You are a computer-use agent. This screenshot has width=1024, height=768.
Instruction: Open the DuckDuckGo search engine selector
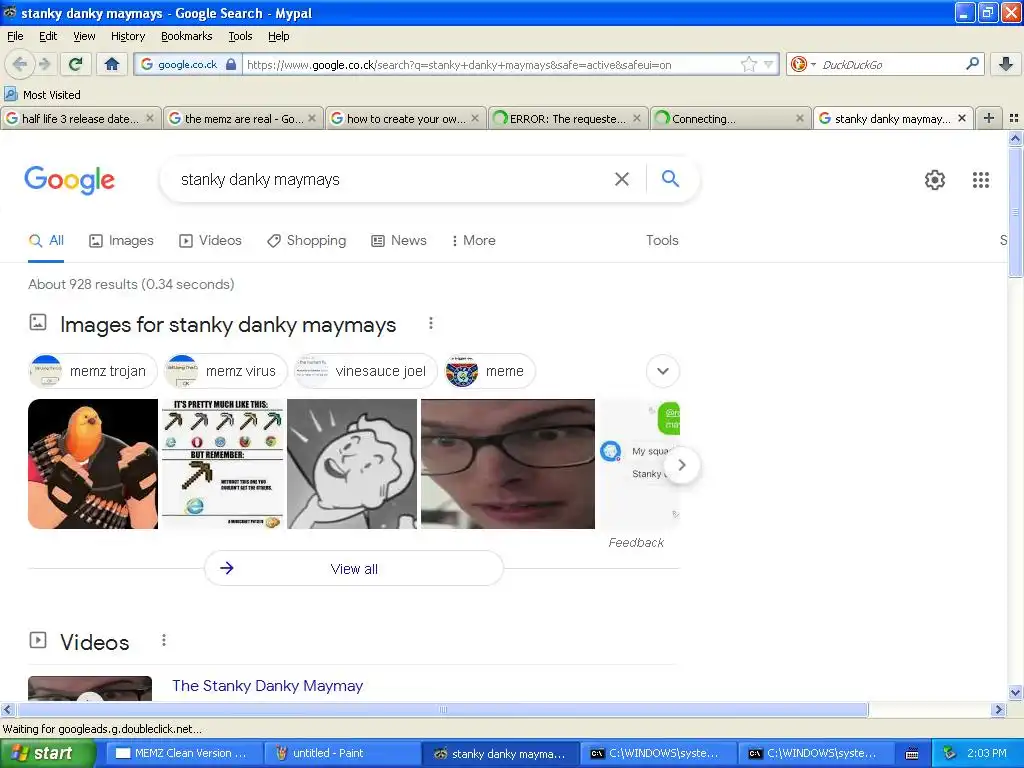[803, 64]
